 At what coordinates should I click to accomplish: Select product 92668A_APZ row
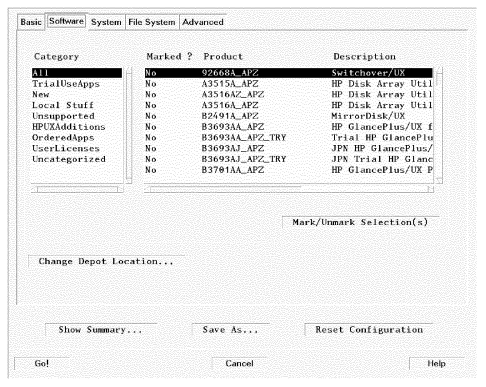pos(288,73)
